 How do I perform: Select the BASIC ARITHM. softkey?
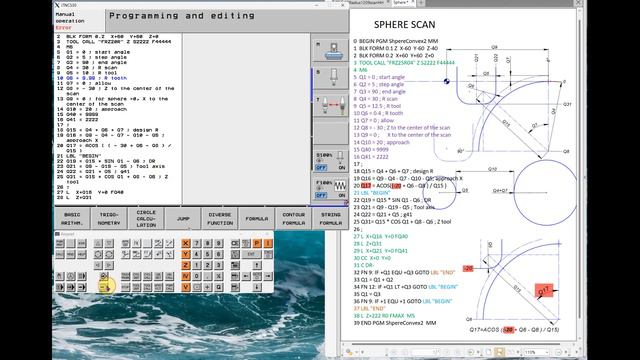point(72,219)
